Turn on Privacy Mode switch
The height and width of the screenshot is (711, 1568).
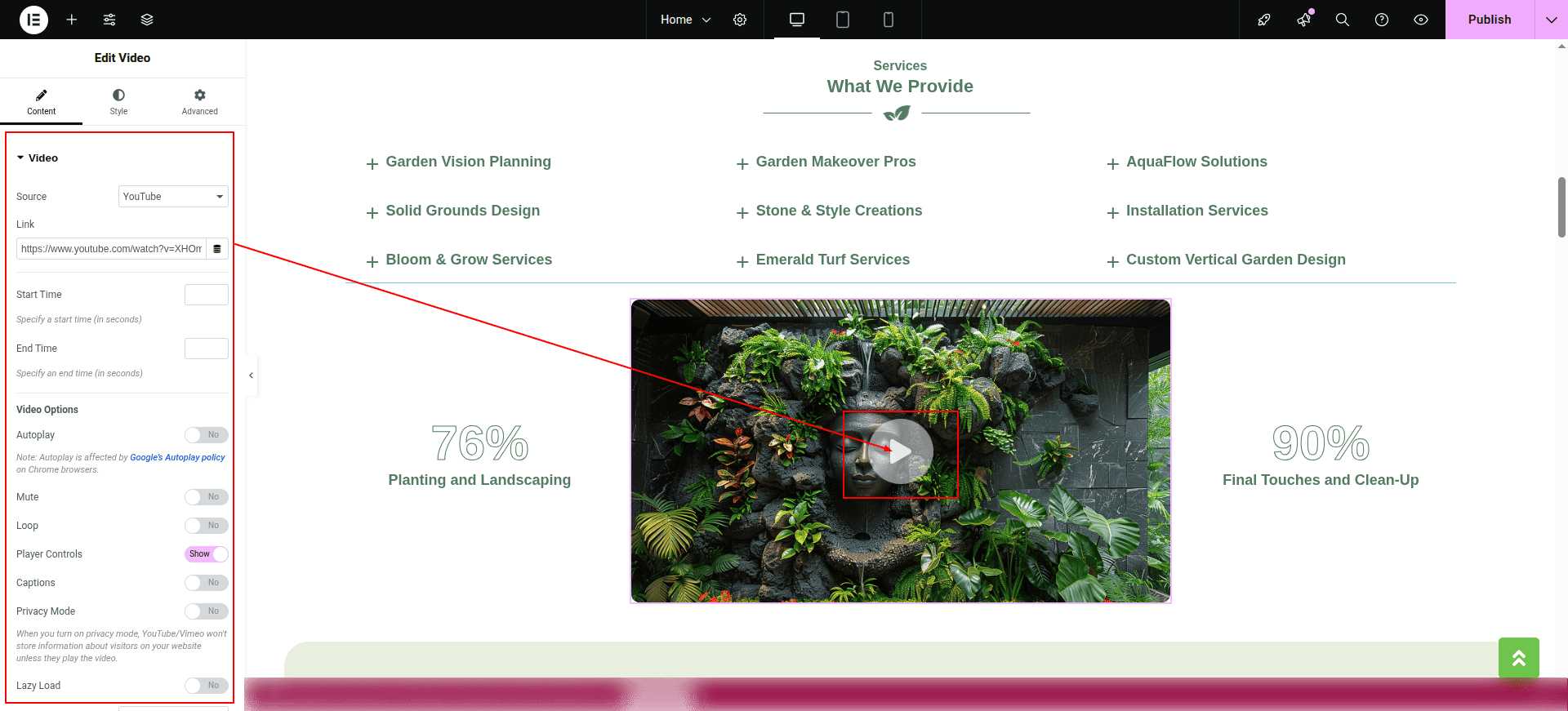click(207, 611)
